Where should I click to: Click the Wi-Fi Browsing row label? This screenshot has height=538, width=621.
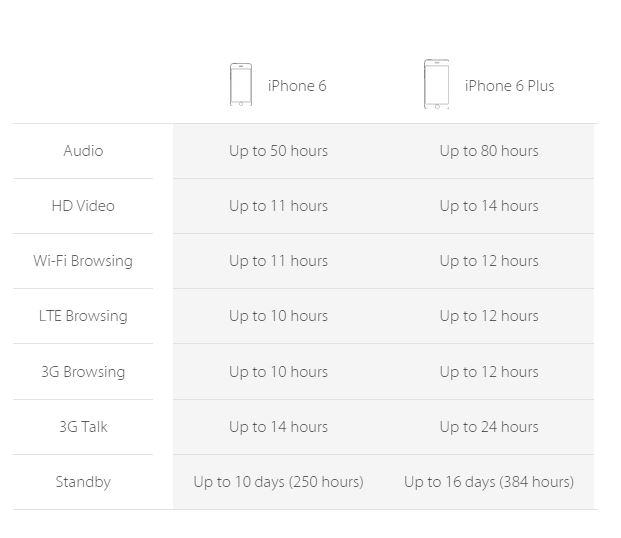(x=83, y=261)
